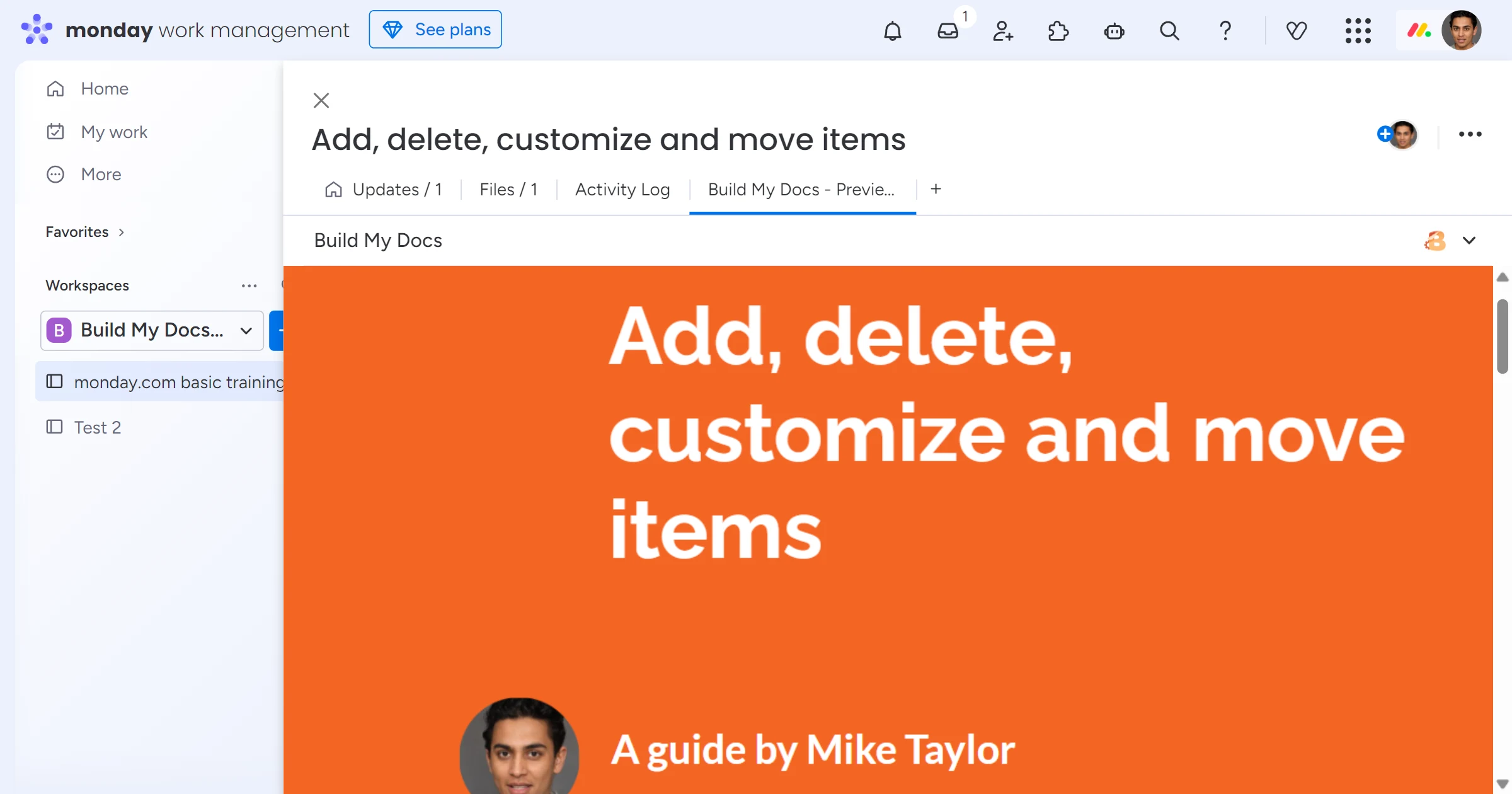
Task: Collapse the Build My Docs view chevron
Action: click(x=1469, y=241)
